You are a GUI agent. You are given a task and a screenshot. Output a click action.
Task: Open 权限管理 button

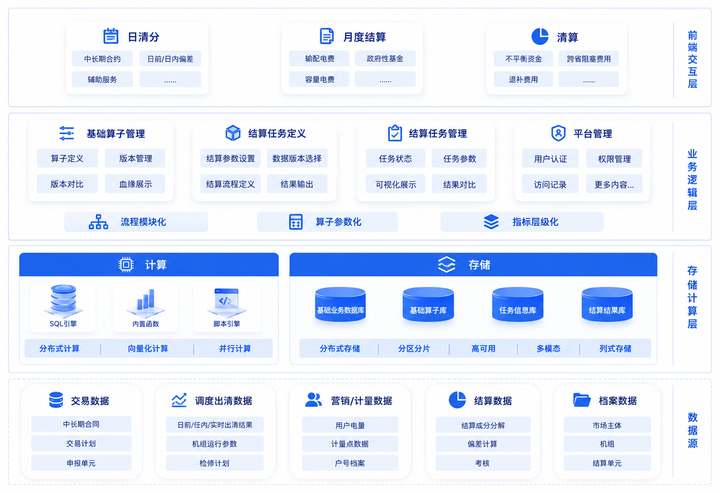click(614, 159)
